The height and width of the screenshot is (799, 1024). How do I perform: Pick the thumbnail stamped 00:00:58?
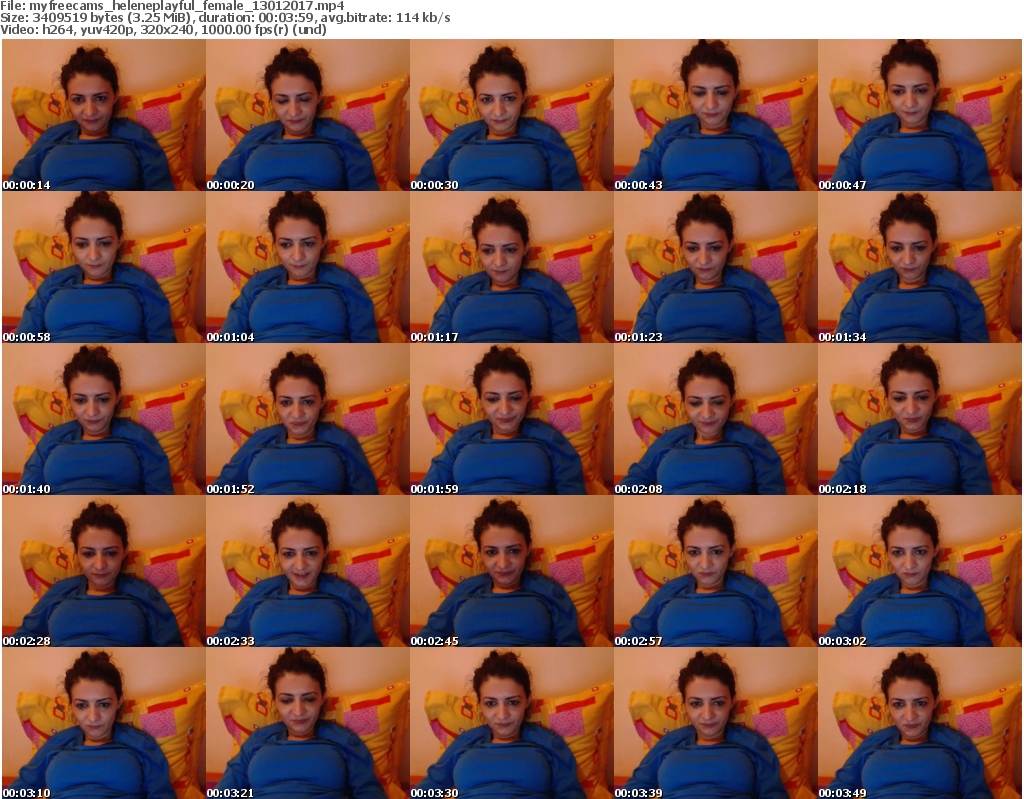tap(104, 267)
